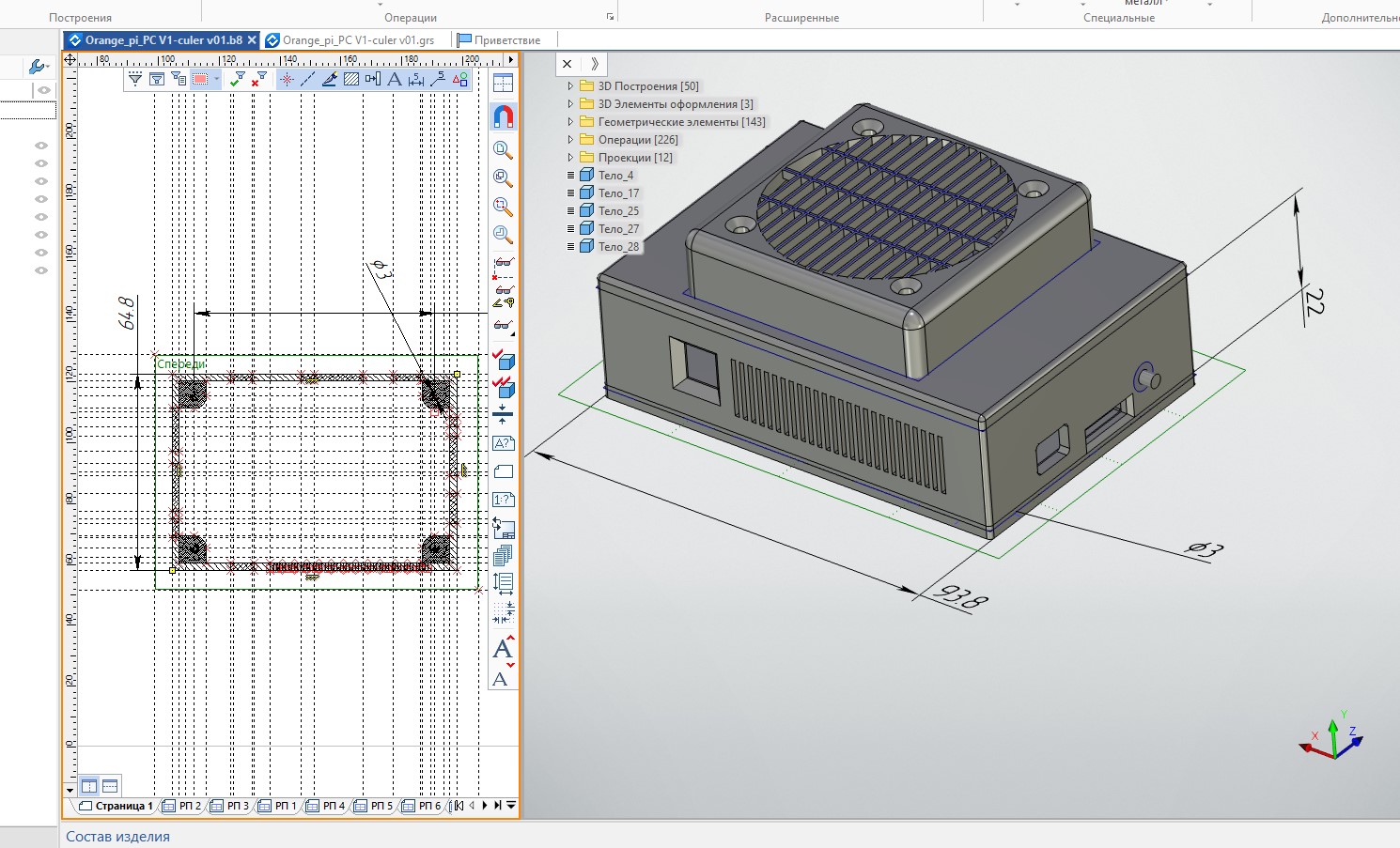1400x848 pixels.
Task: Toggle the magnet snap icon
Action: 504,116
